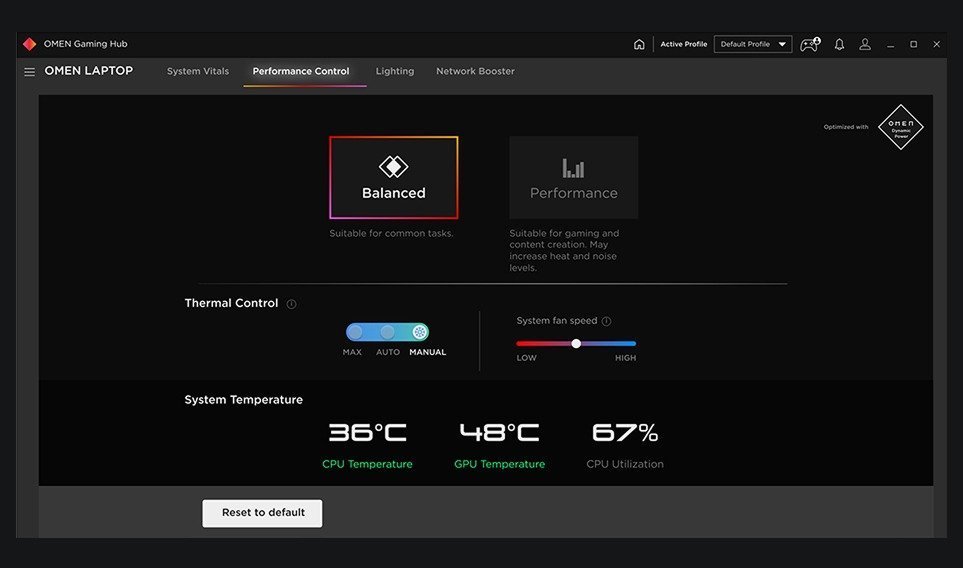Viewport: 963px width, 568px height.
Task: Select the Performance power mode tile
Action: (x=574, y=177)
